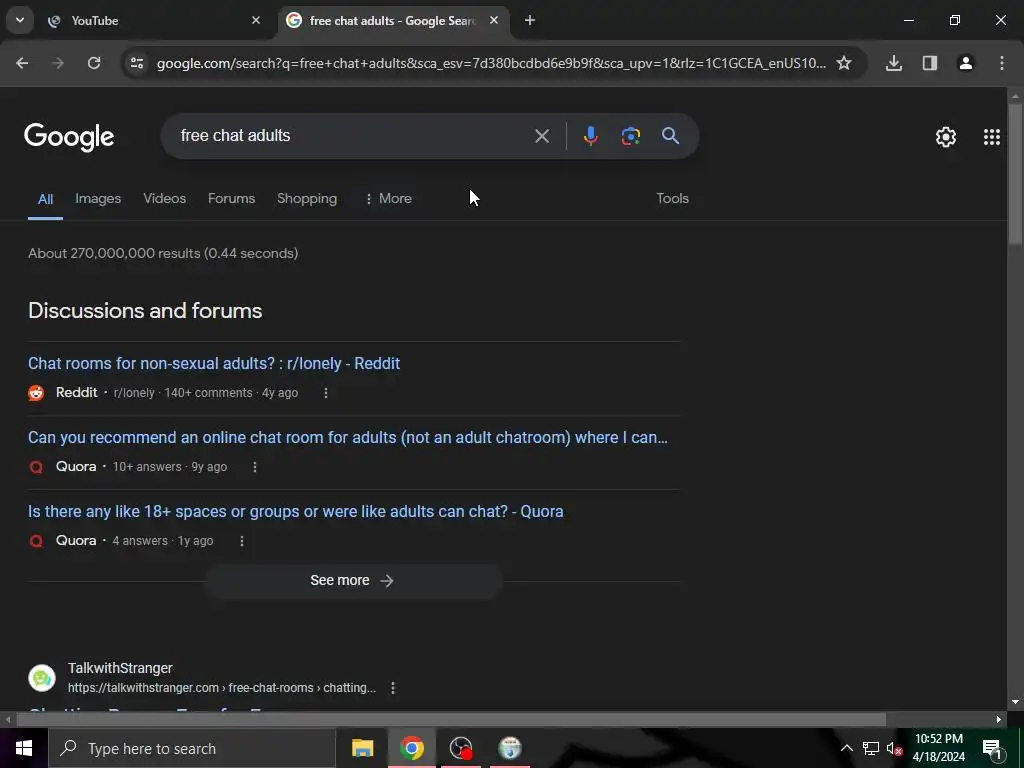Select the Videos results tab
The height and width of the screenshot is (768, 1024).
[x=165, y=199]
